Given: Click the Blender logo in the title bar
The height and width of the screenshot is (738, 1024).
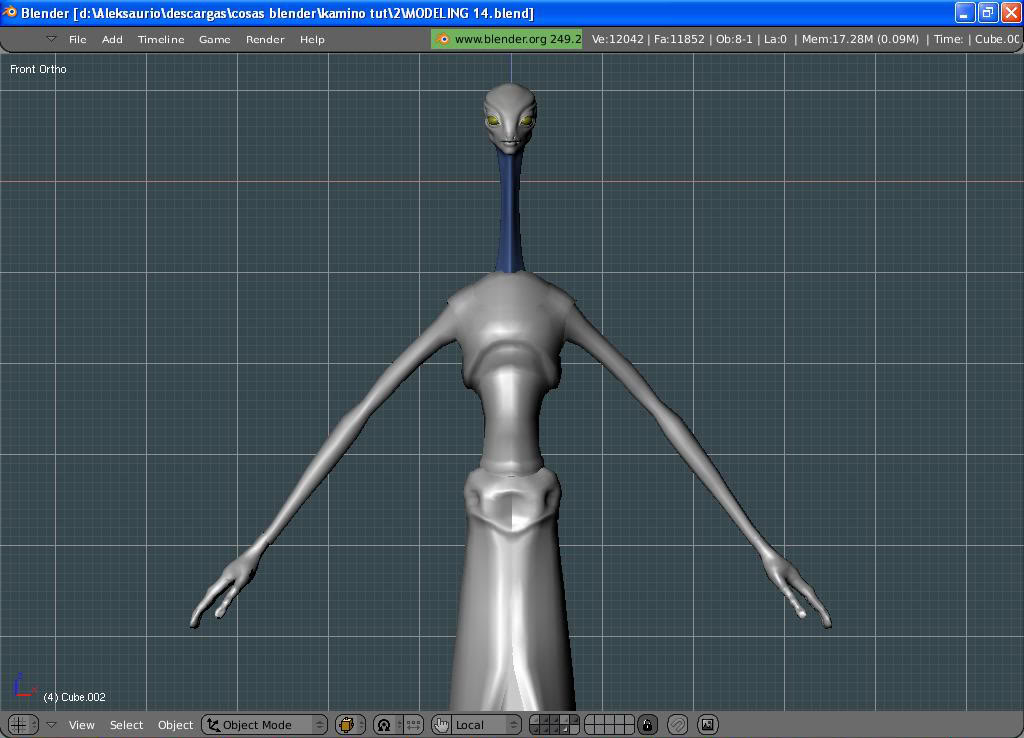Looking at the screenshot, I should tap(9, 12).
